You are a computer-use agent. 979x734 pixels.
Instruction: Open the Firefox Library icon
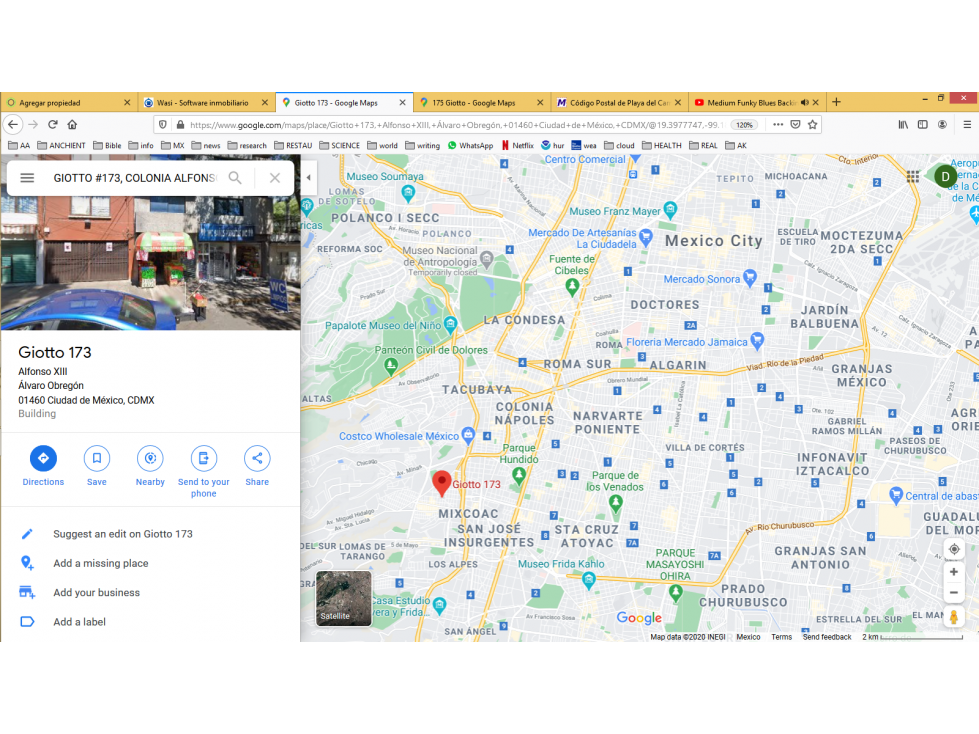coord(903,124)
